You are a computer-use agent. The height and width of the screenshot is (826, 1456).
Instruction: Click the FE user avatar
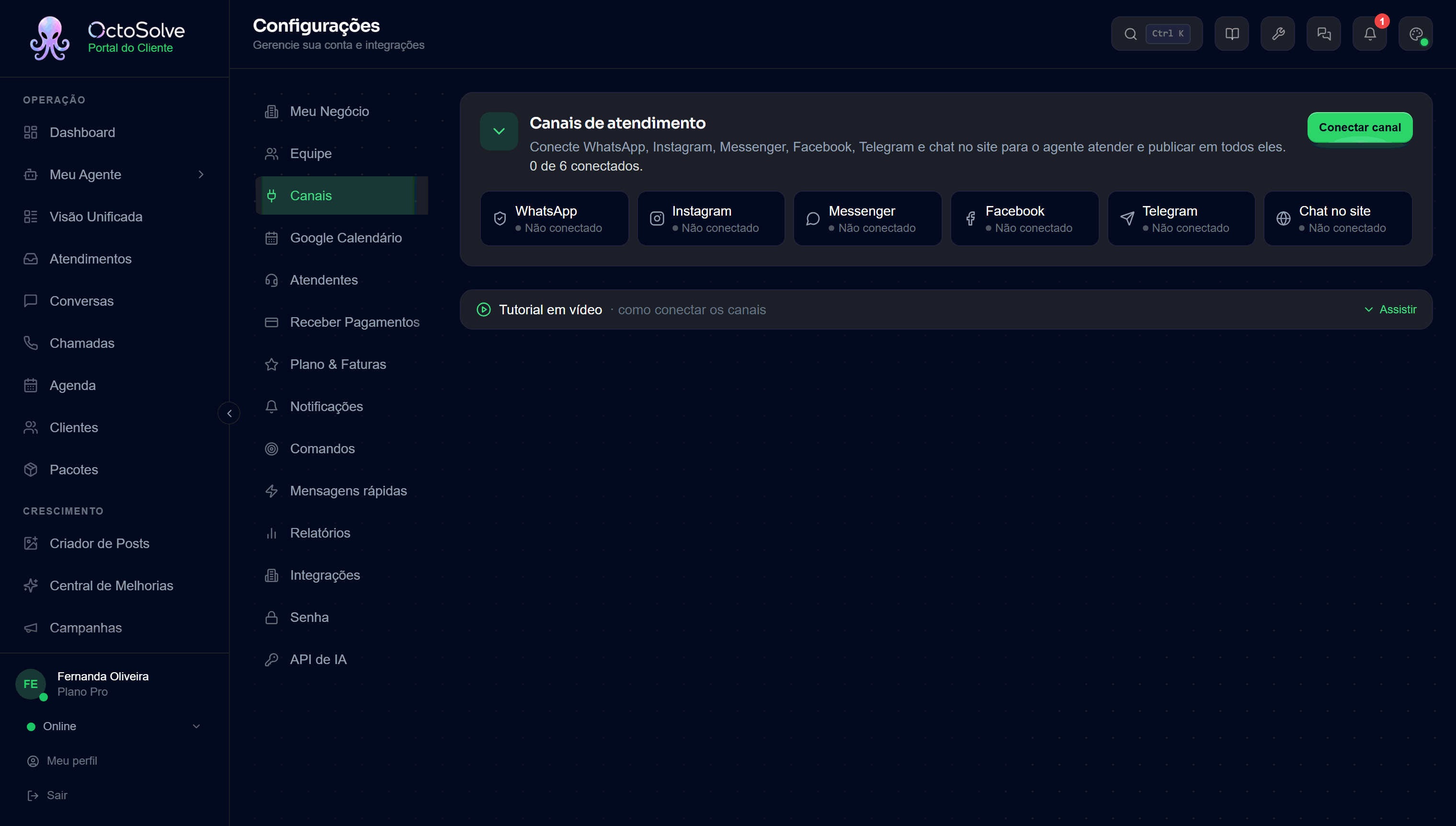click(31, 684)
